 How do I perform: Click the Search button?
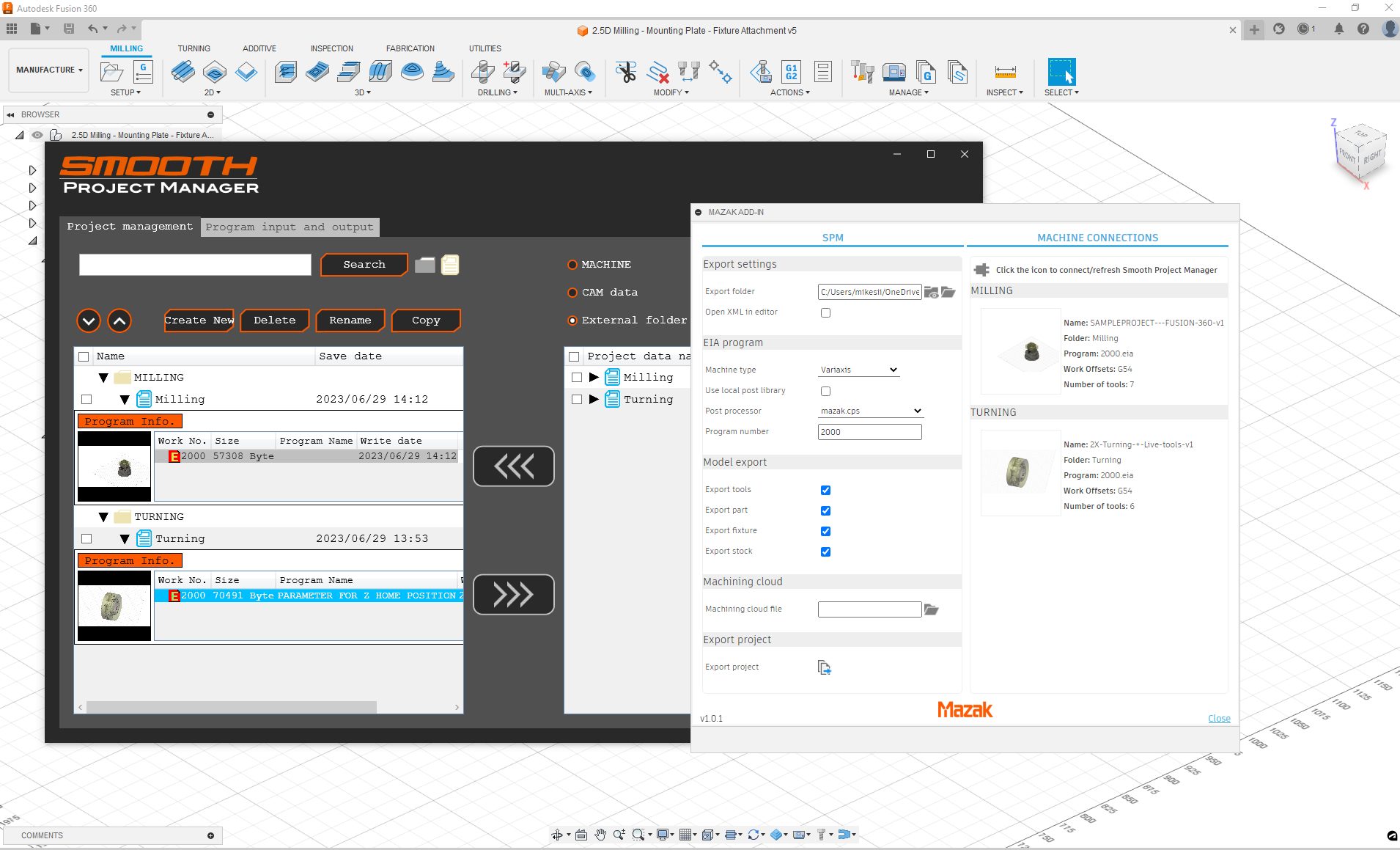coord(364,265)
